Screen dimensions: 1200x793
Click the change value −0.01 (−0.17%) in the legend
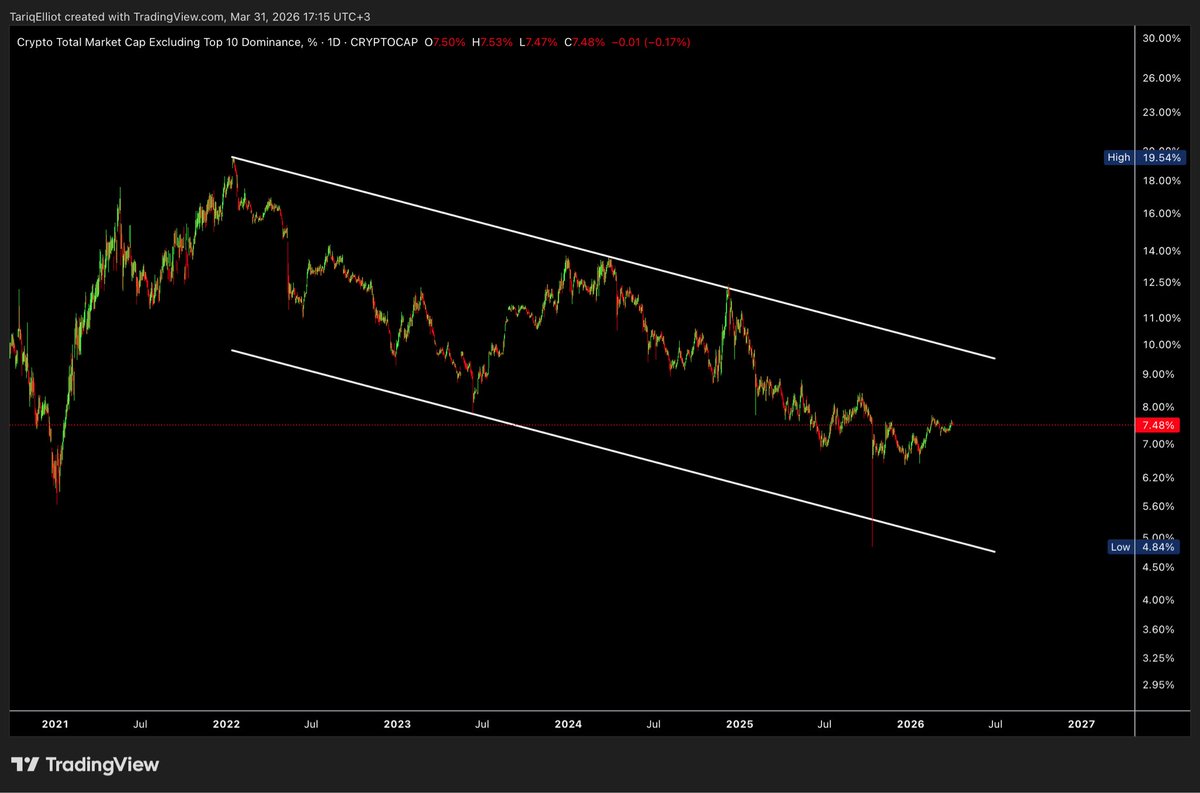tap(651, 42)
